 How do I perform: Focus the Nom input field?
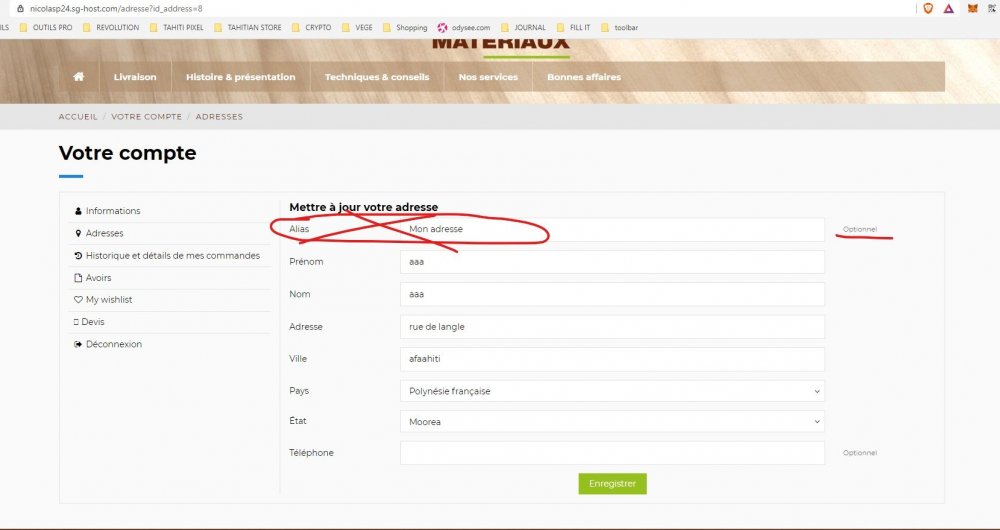612,294
